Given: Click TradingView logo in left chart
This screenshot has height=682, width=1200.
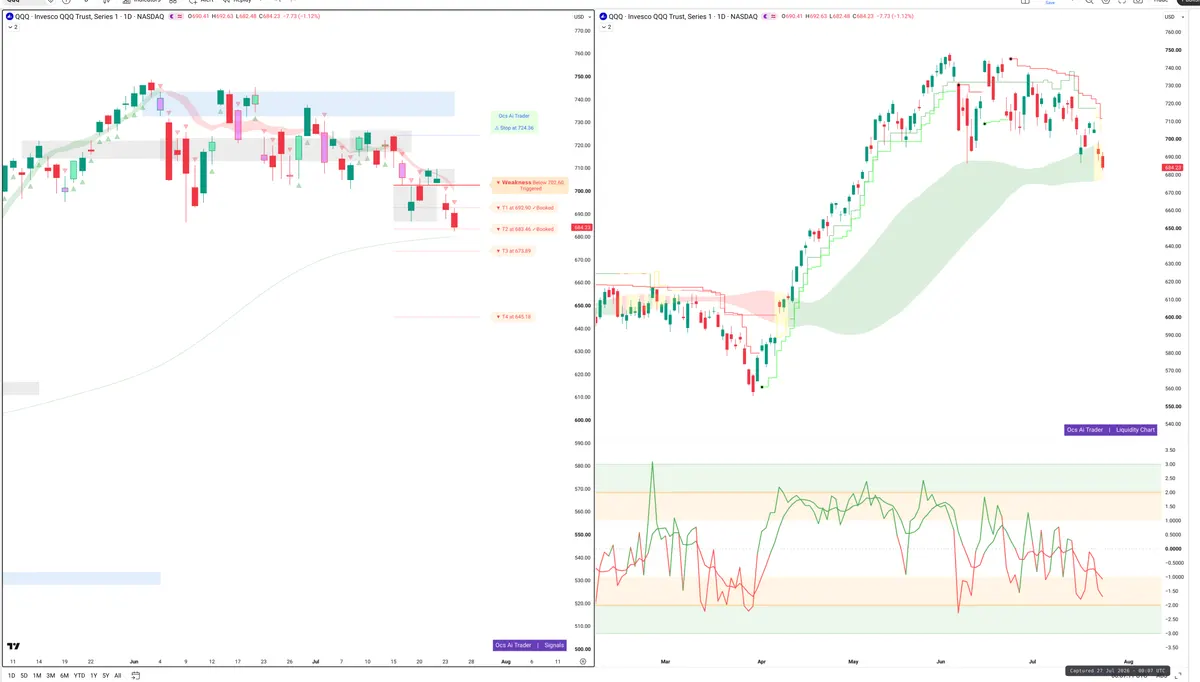Looking at the screenshot, I should 13,648.
